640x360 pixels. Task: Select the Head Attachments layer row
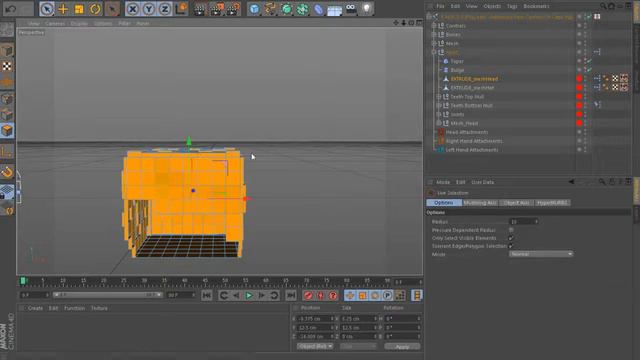point(467,132)
